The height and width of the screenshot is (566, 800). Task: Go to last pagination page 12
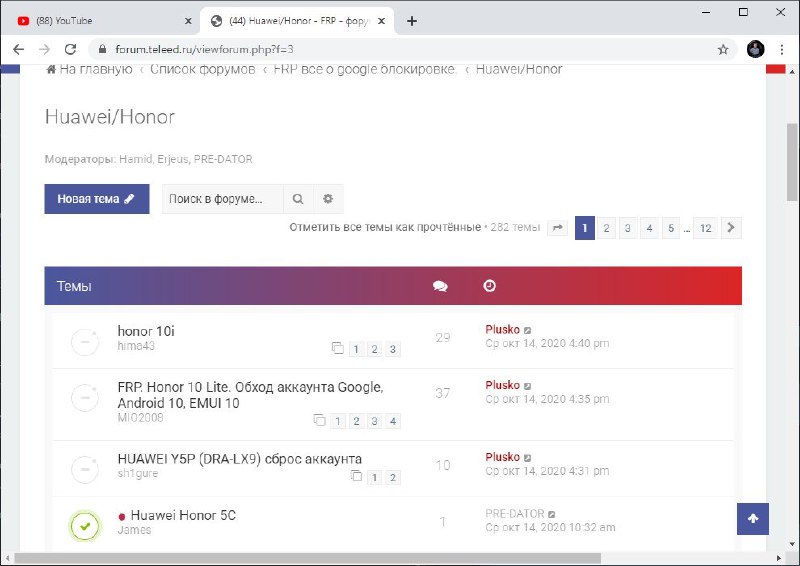click(x=706, y=228)
